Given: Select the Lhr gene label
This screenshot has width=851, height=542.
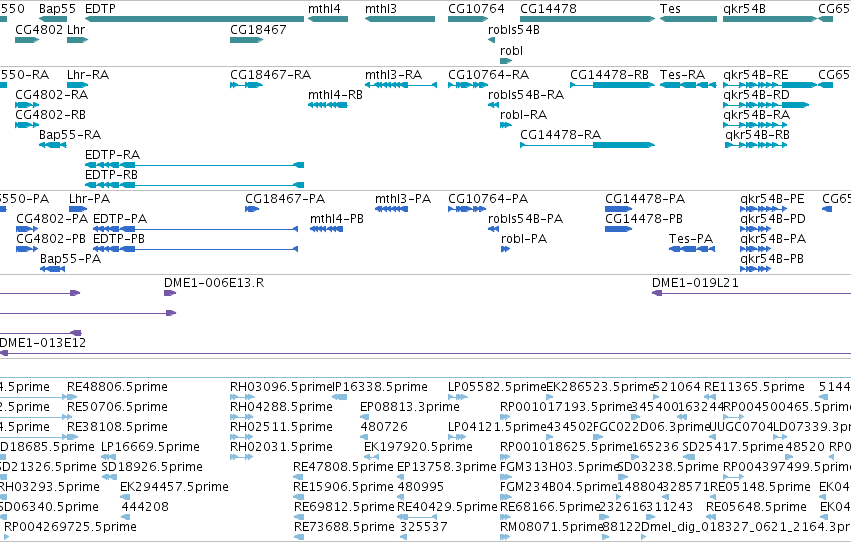Looking at the screenshot, I should [76, 29].
